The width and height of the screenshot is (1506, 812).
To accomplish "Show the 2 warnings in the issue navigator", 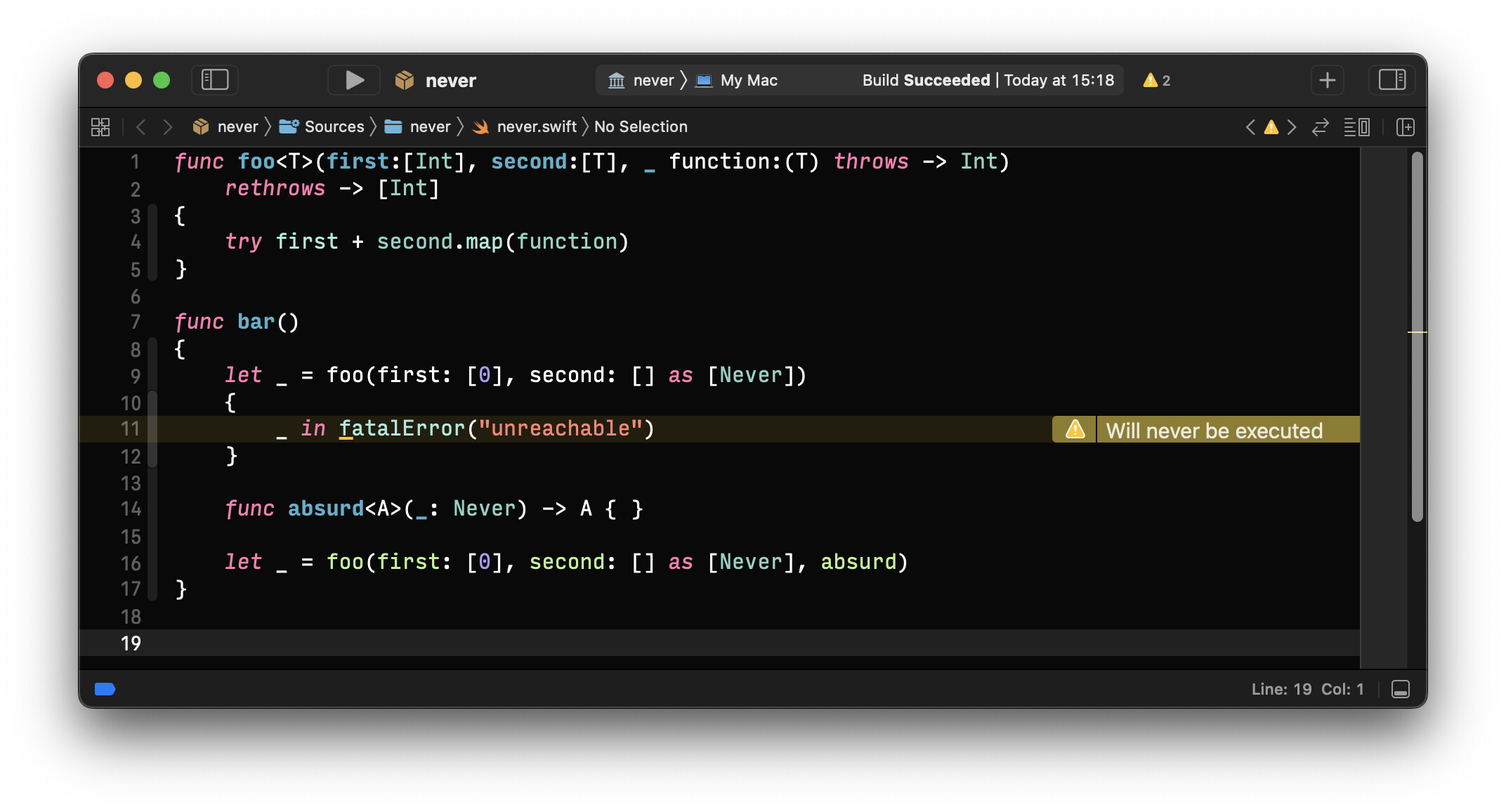I will coord(1157,80).
